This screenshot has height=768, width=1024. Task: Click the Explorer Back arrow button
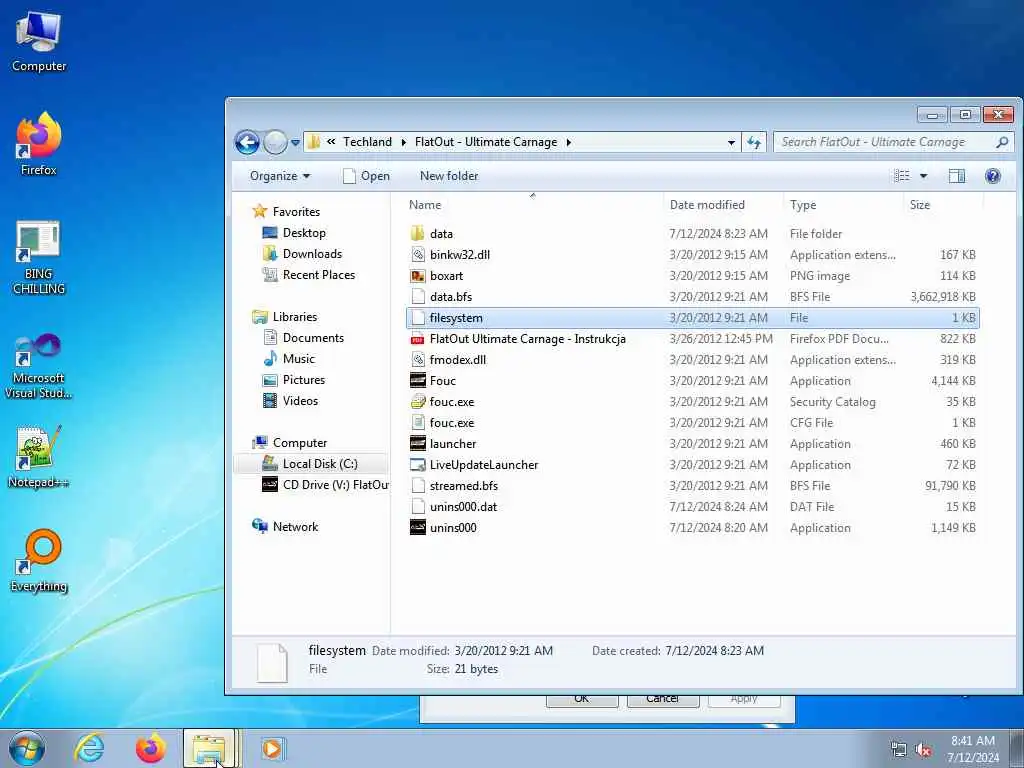pyautogui.click(x=248, y=142)
